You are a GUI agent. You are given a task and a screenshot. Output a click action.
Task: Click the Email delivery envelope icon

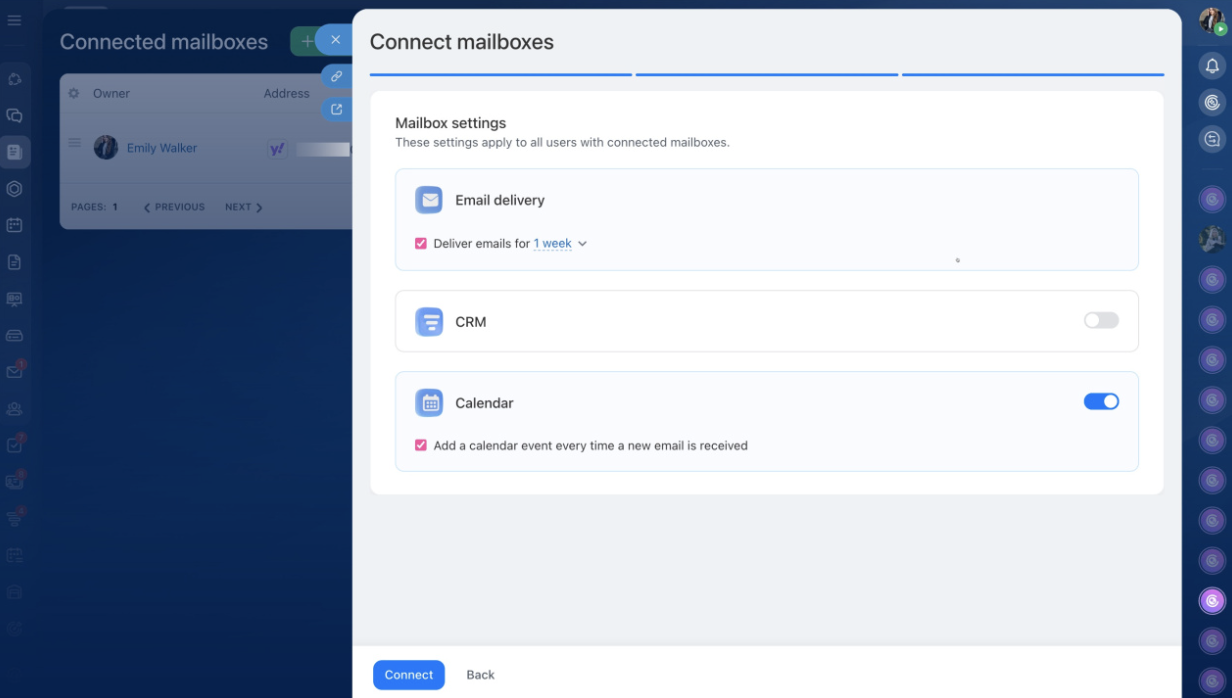click(x=429, y=200)
